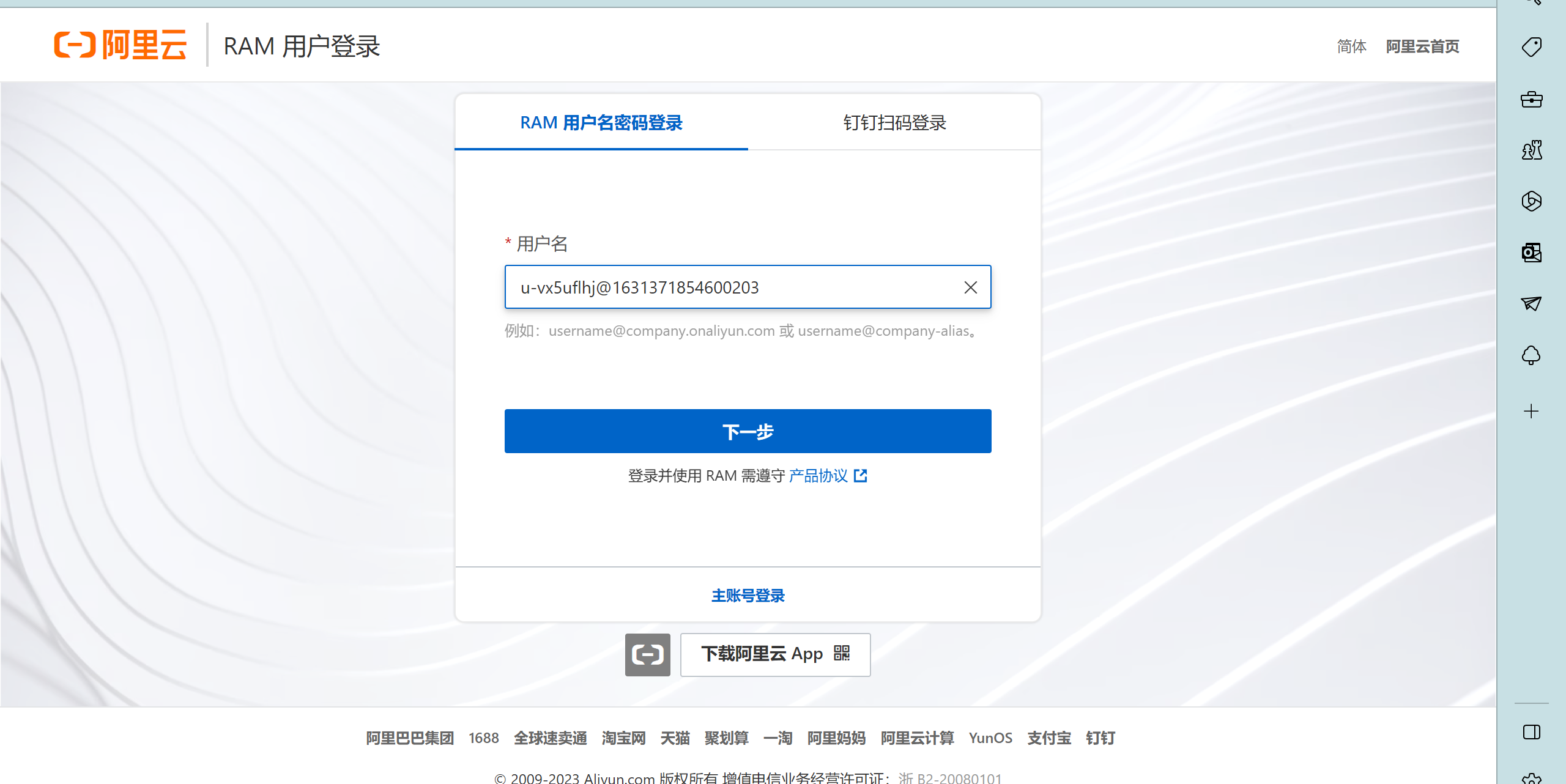Click the username example hint text
The width and height of the screenshot is (1566, 784).
(742, 331)
